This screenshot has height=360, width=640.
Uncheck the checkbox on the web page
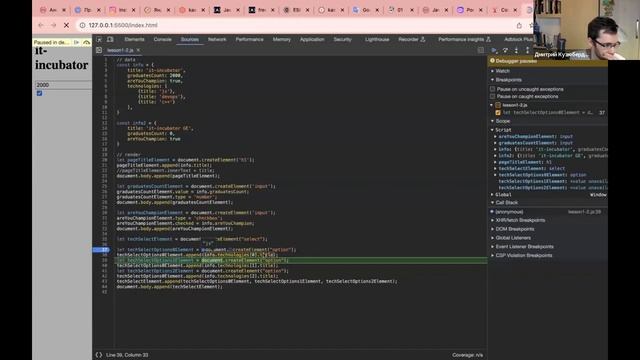coord(40,93)
